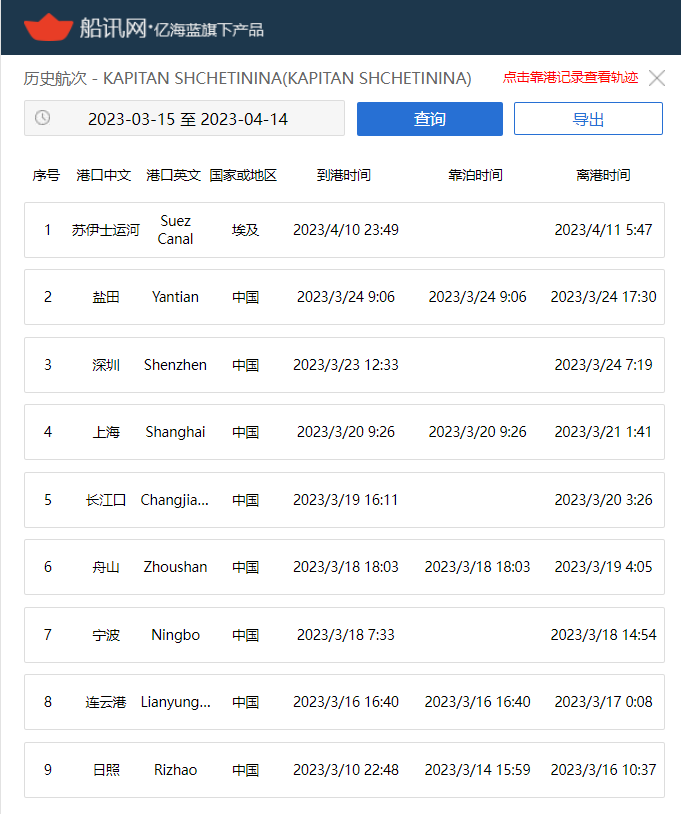Click the 序号 column header
681x814 pixels.
46,175
